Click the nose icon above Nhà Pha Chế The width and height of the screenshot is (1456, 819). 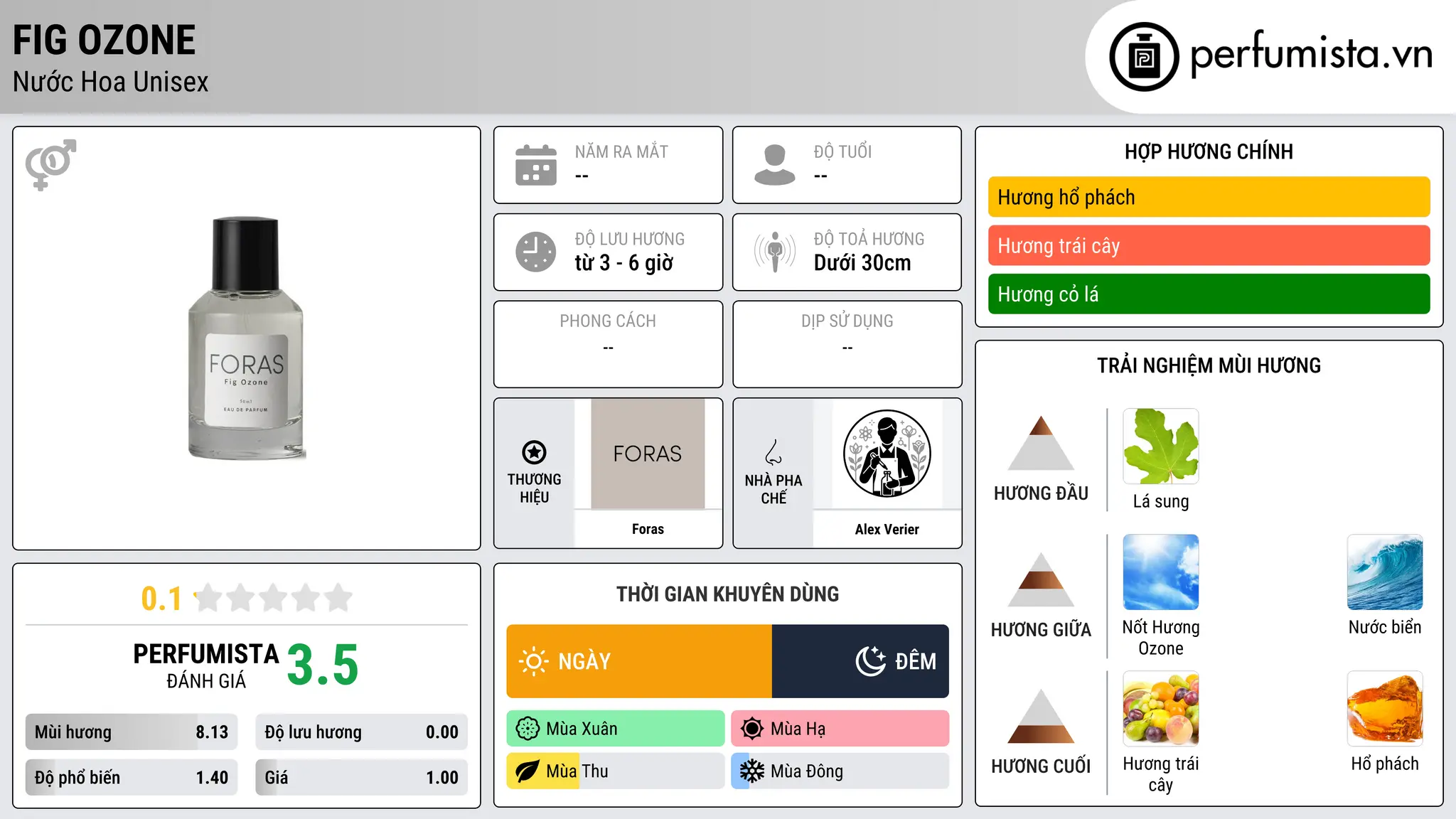pyautogui.click(x=773, y=452)
